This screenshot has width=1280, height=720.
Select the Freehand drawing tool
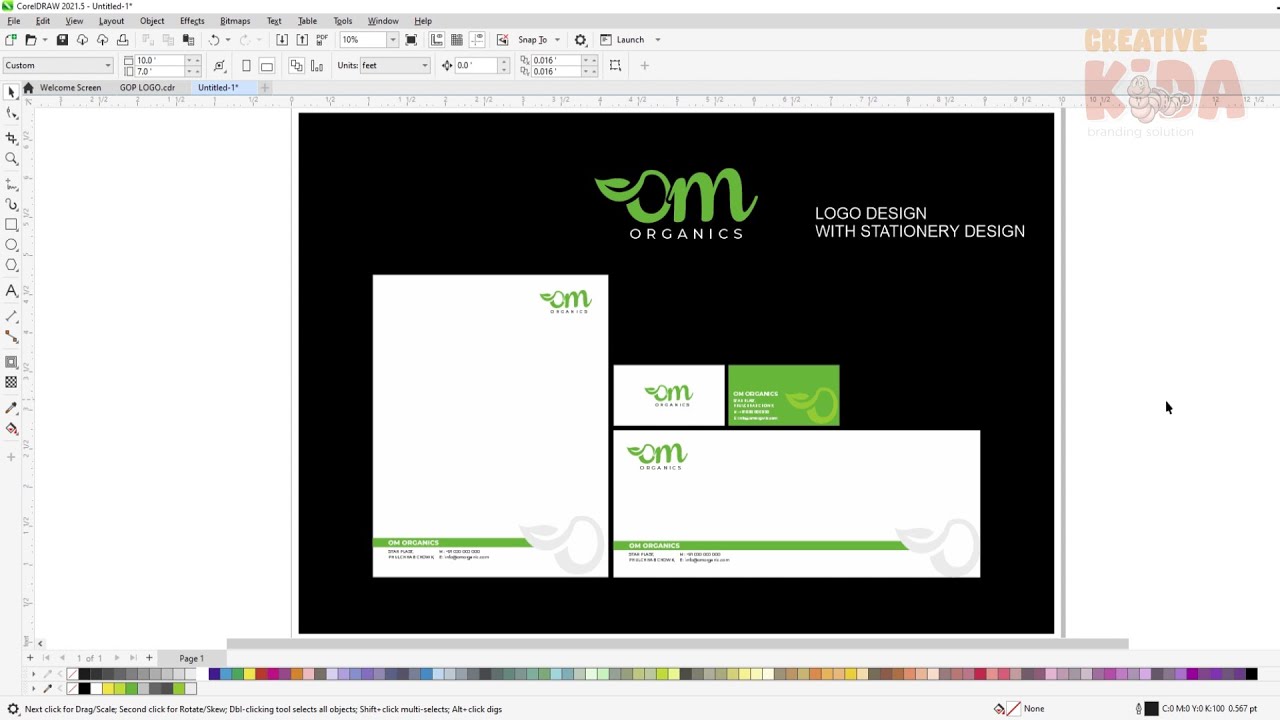click(11, 184)
